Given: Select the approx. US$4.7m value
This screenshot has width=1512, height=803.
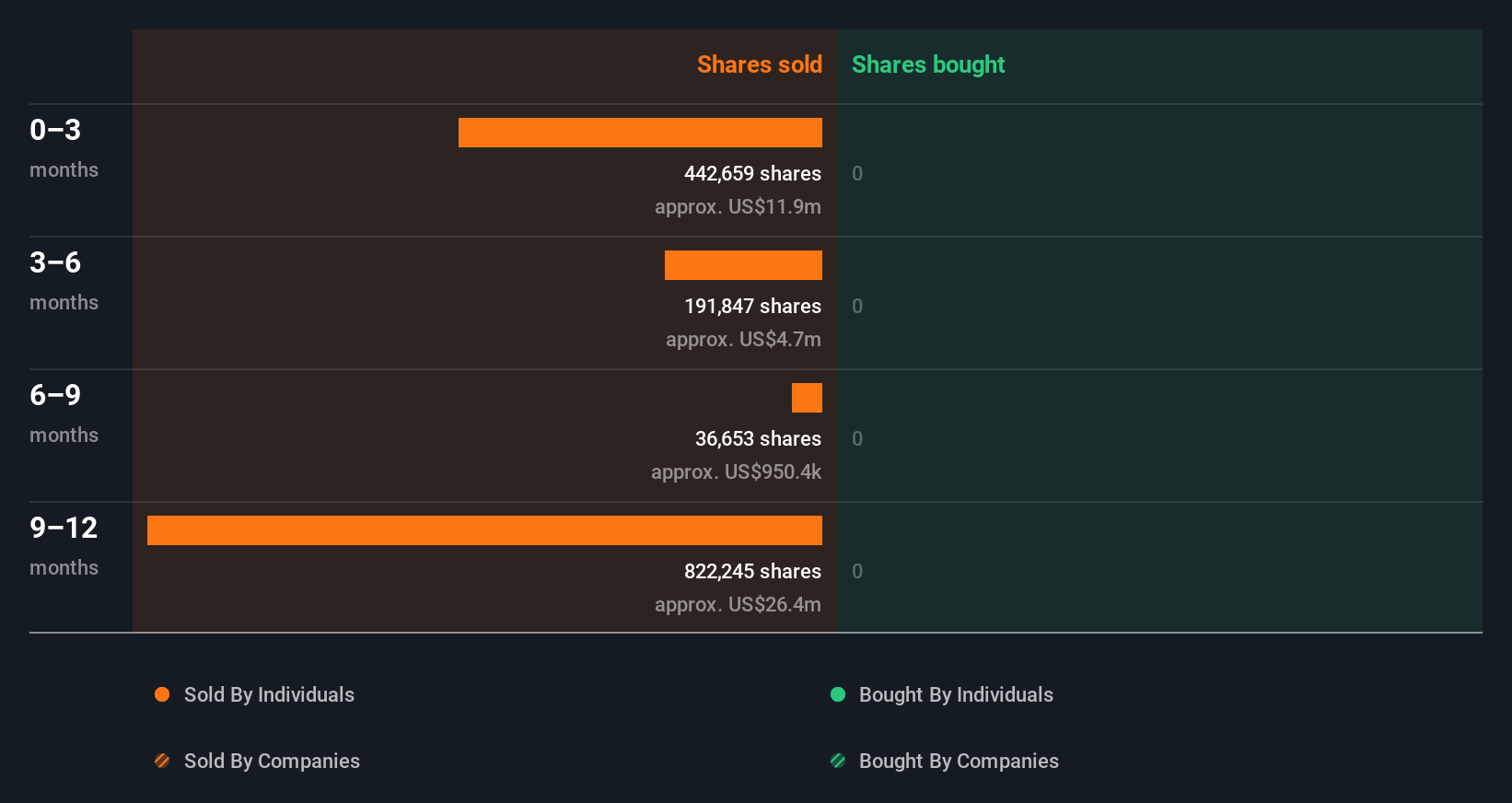Looking at the screenshot, I should (743, 339).
